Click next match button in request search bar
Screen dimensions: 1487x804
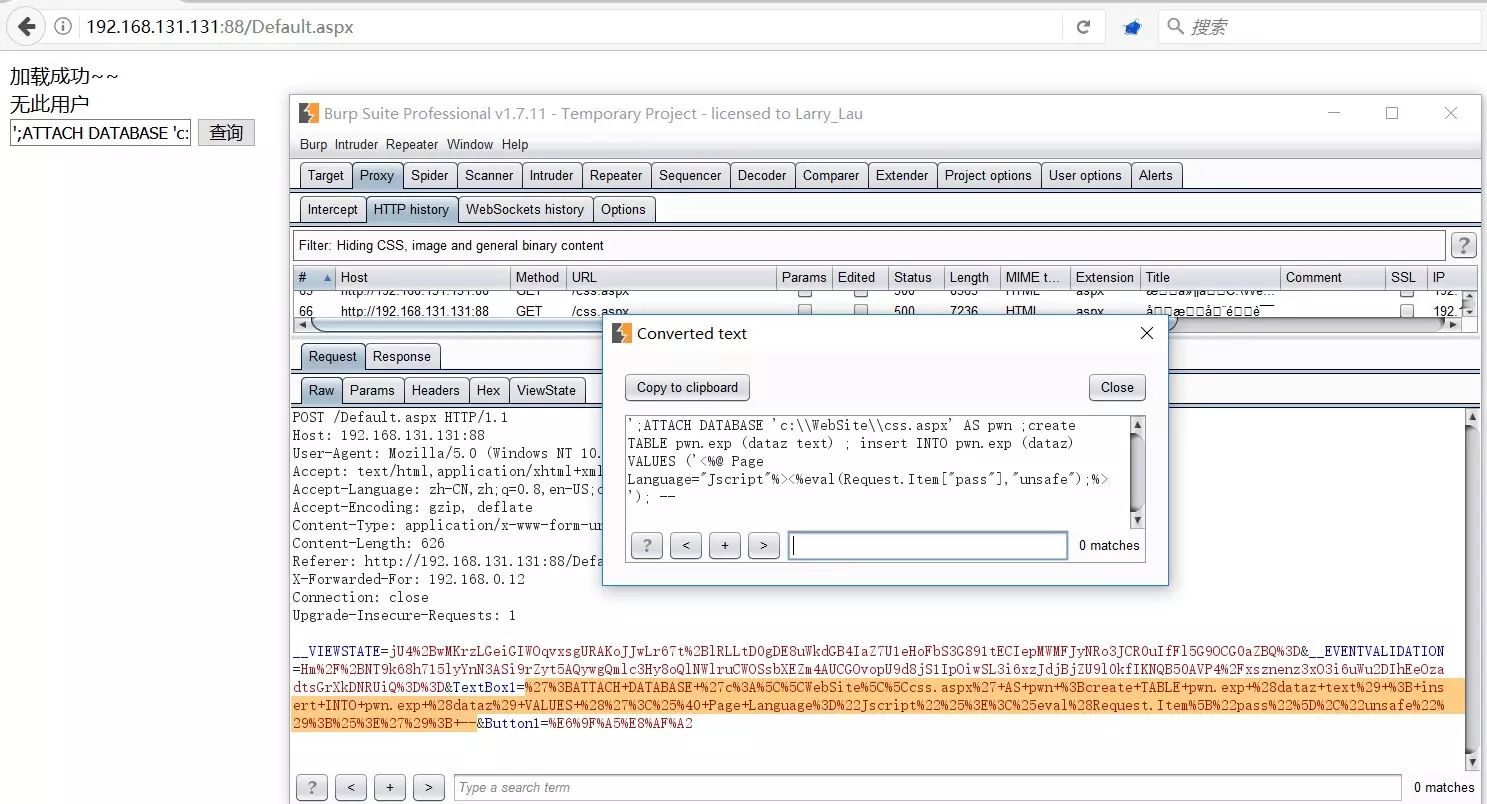pyautogui.click(x=428, y=787)
